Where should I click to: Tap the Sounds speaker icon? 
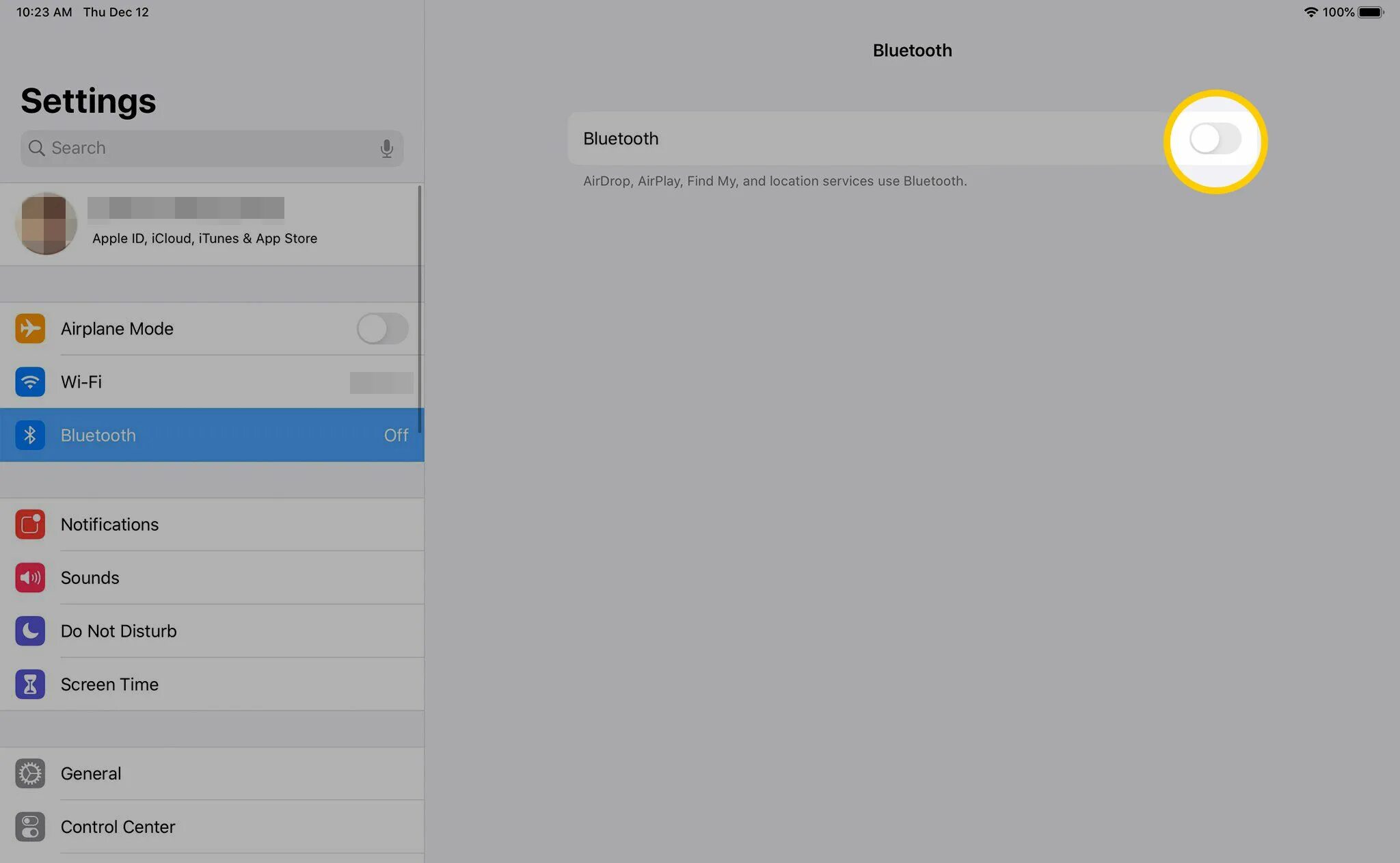pos(30,578)
